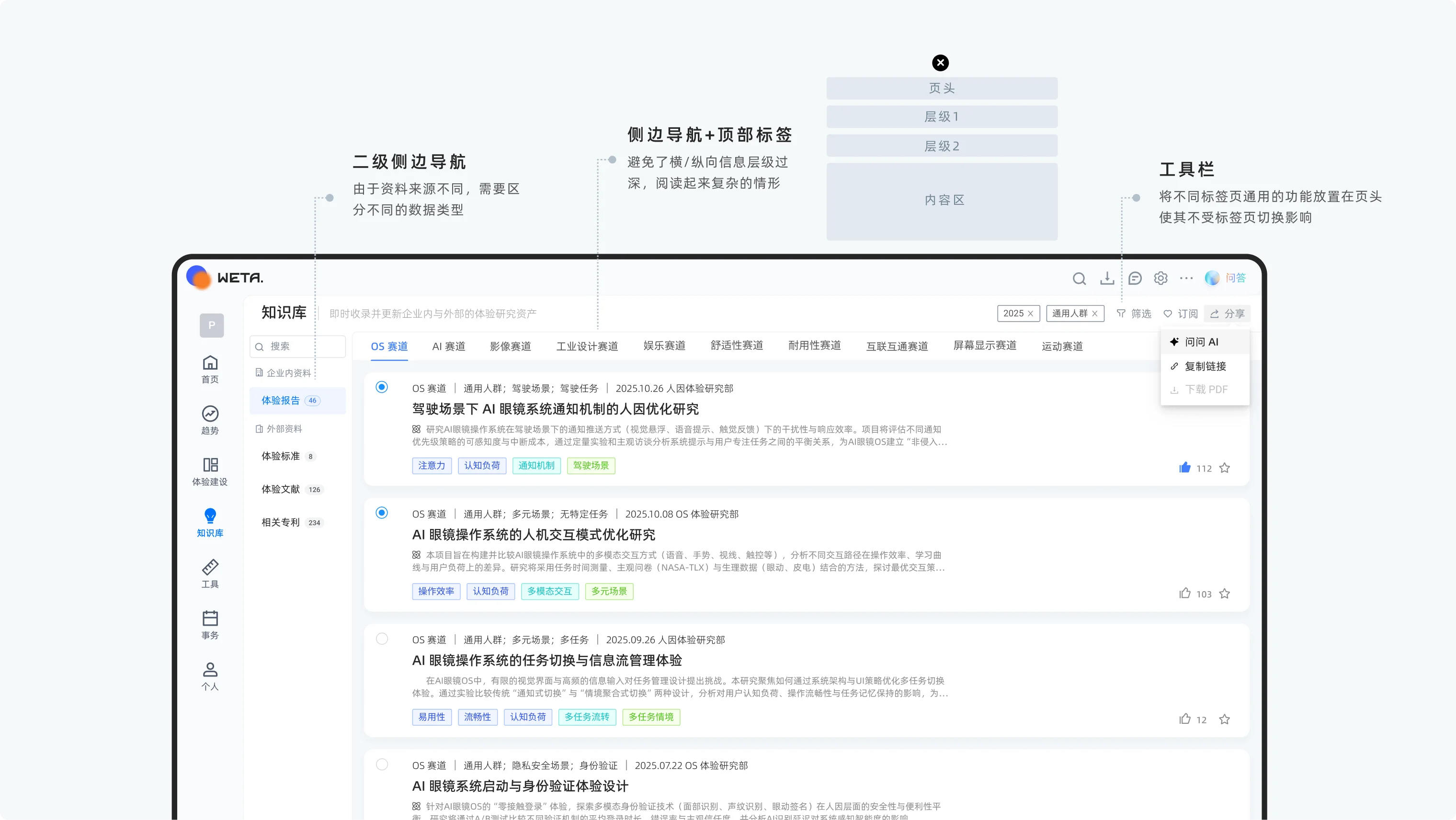1456x820 pixels.
Task: Click the 订阅 subscribe button
Action: coord(1181,314)
